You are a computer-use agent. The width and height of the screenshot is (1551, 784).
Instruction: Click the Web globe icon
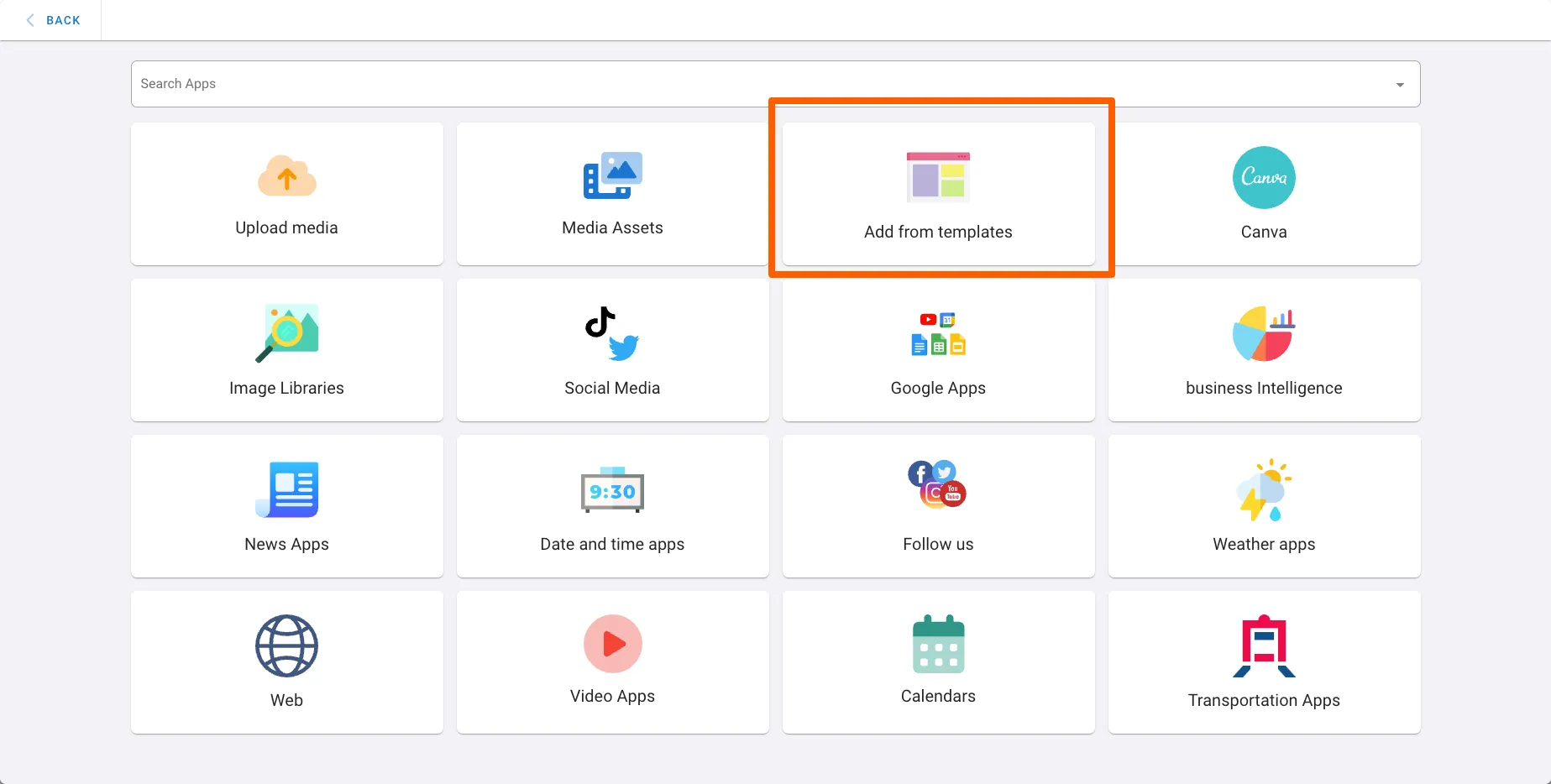pos(286,645)
